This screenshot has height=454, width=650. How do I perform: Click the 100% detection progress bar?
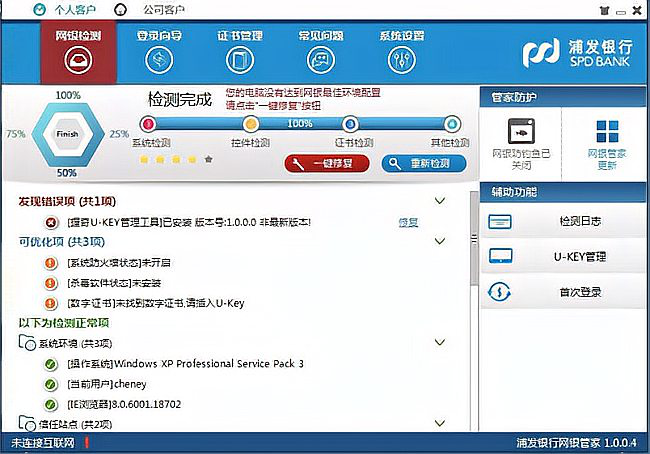coord(300,124)
